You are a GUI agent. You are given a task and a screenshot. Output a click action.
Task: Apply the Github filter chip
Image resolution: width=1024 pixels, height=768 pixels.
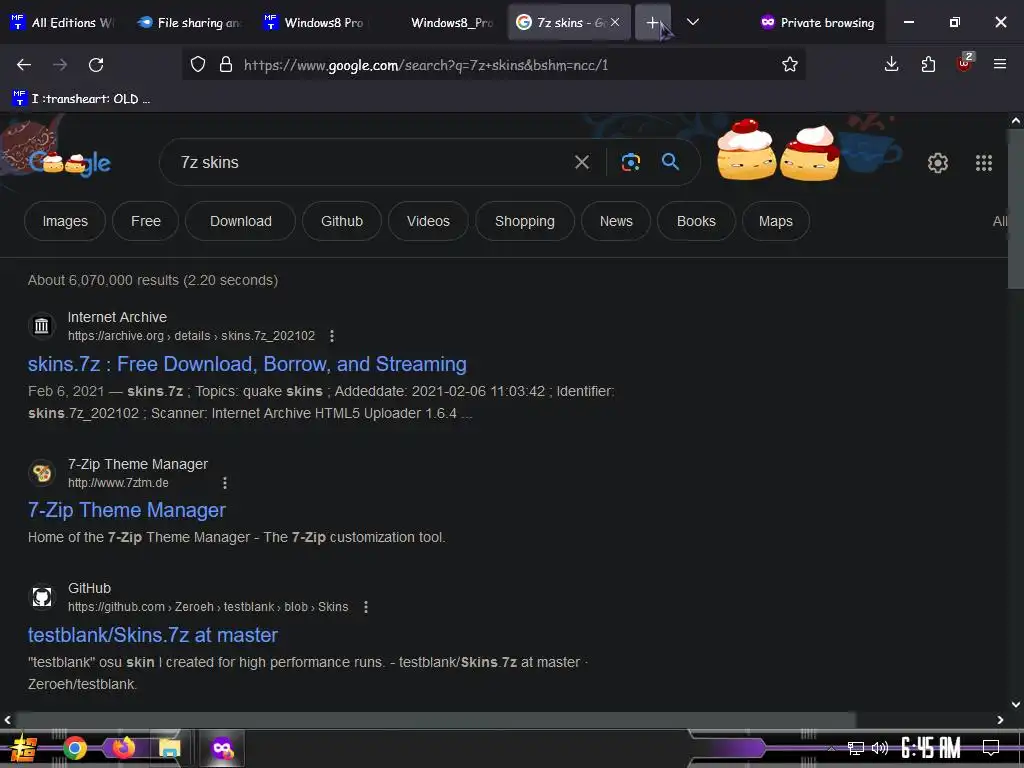pos(342,221)
